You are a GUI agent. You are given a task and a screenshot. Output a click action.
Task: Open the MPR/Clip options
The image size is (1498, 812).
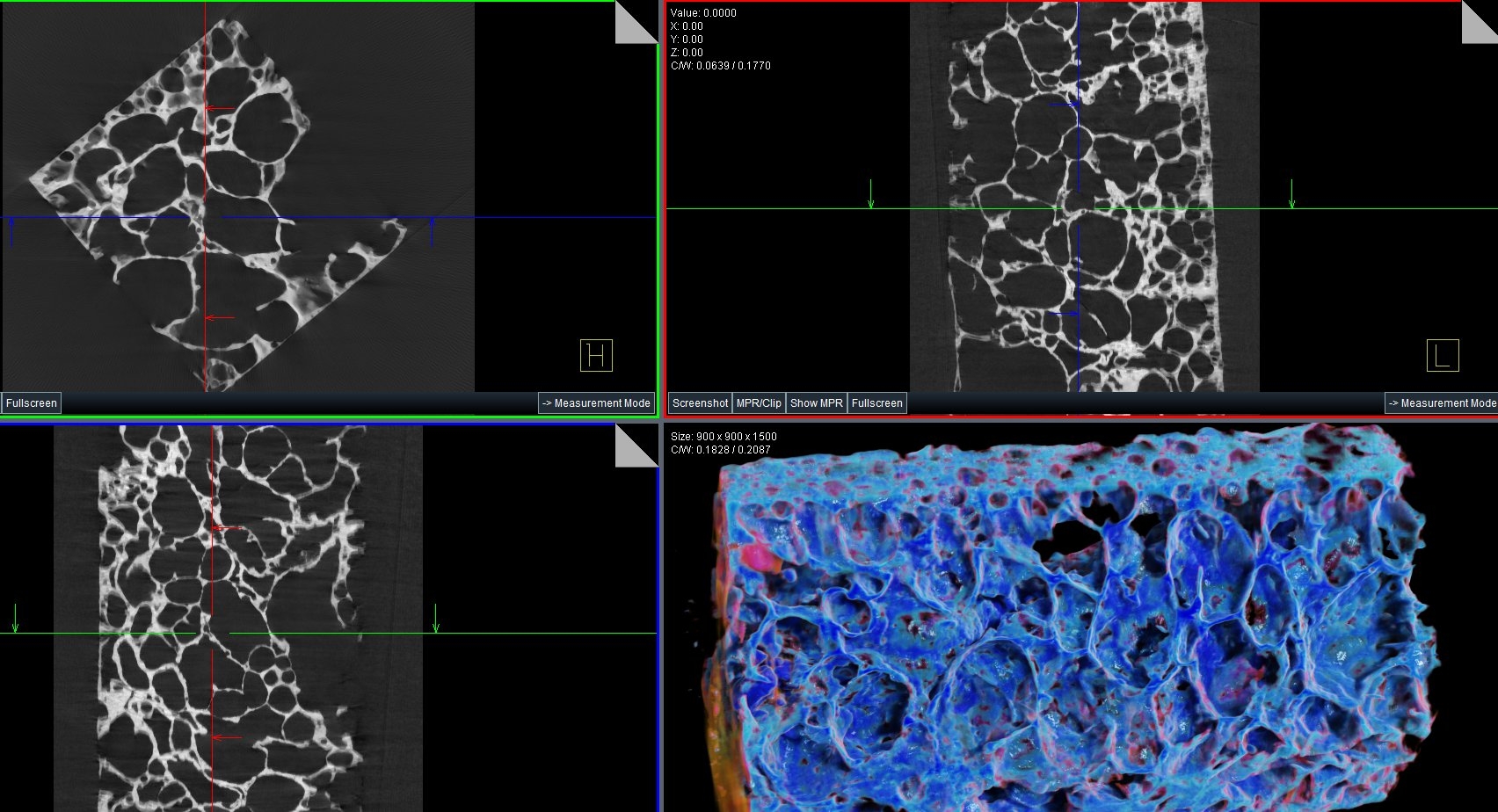759,403
